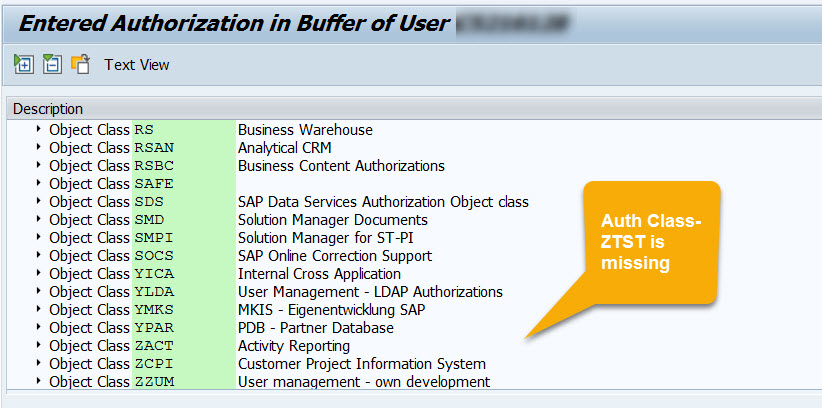The image size is (822, 408).
Task: Expand Object Class ZZUM node
Action: (39, 382)
